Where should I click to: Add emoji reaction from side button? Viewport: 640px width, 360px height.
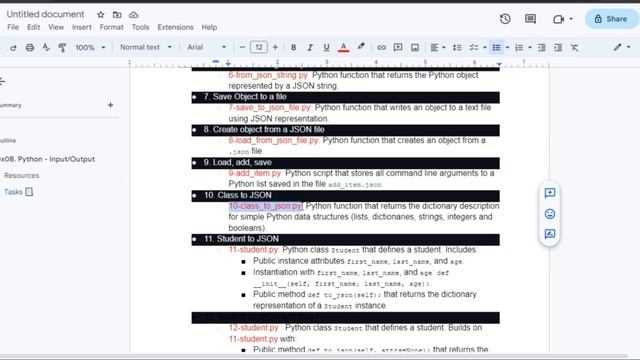click(x=550, y=213)
